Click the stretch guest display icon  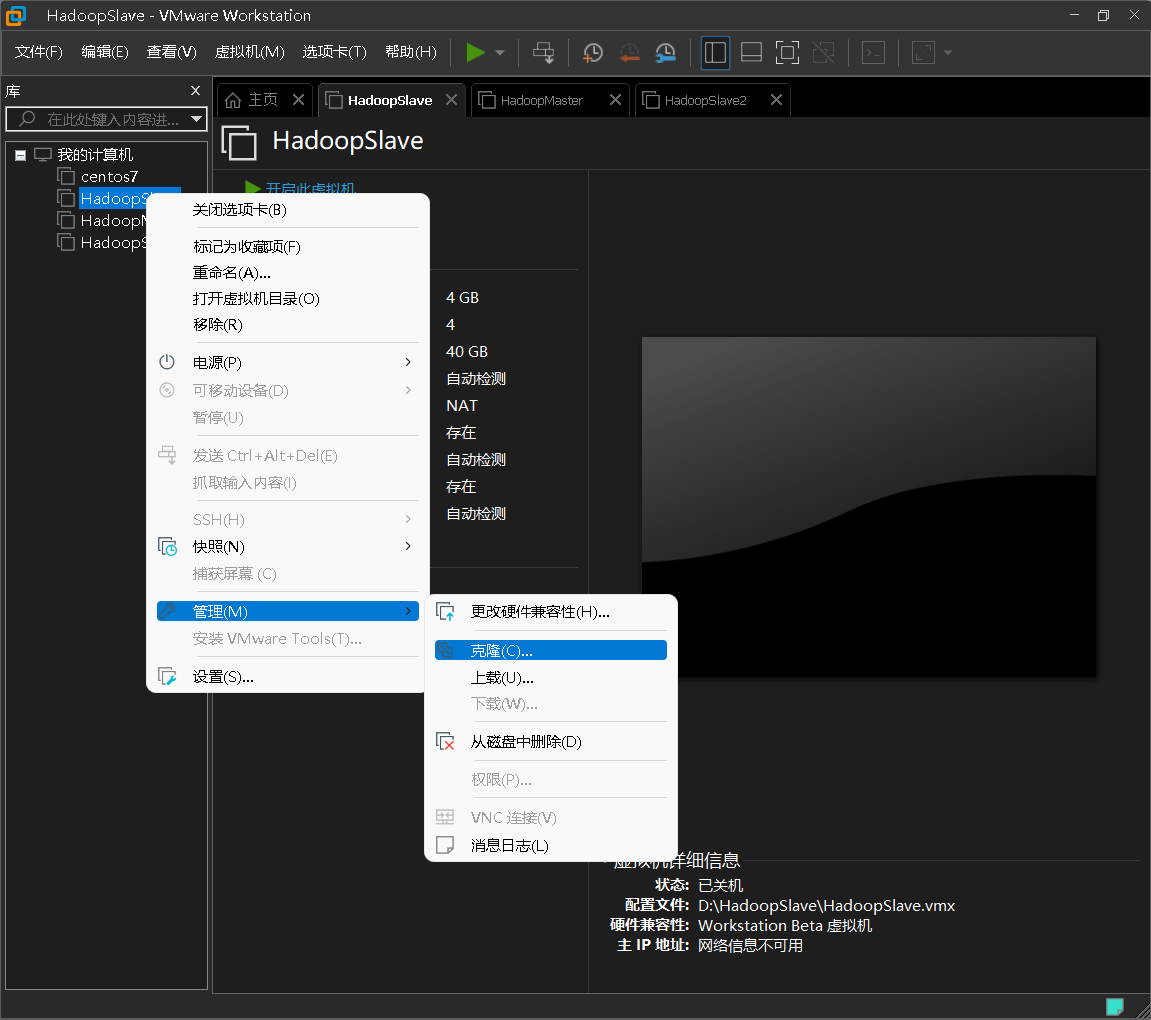[x=923, y=52]
